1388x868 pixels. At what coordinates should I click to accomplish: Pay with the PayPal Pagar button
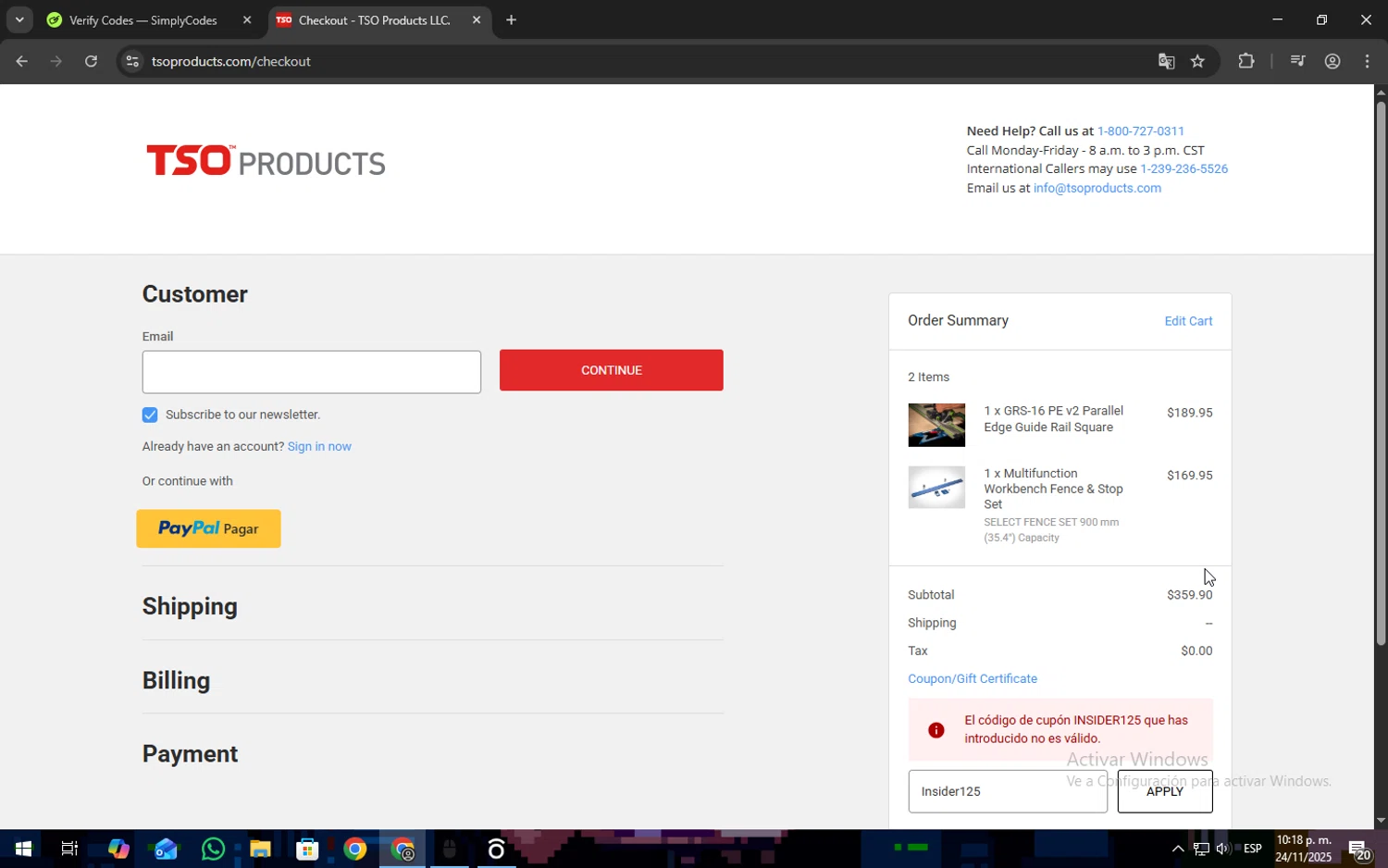click(208, 528)
